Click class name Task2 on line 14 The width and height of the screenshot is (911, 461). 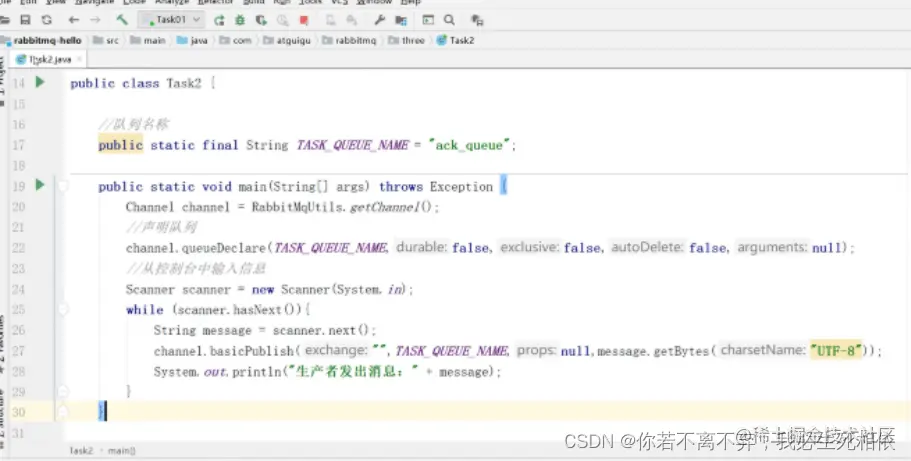click(x=184, y=83)
